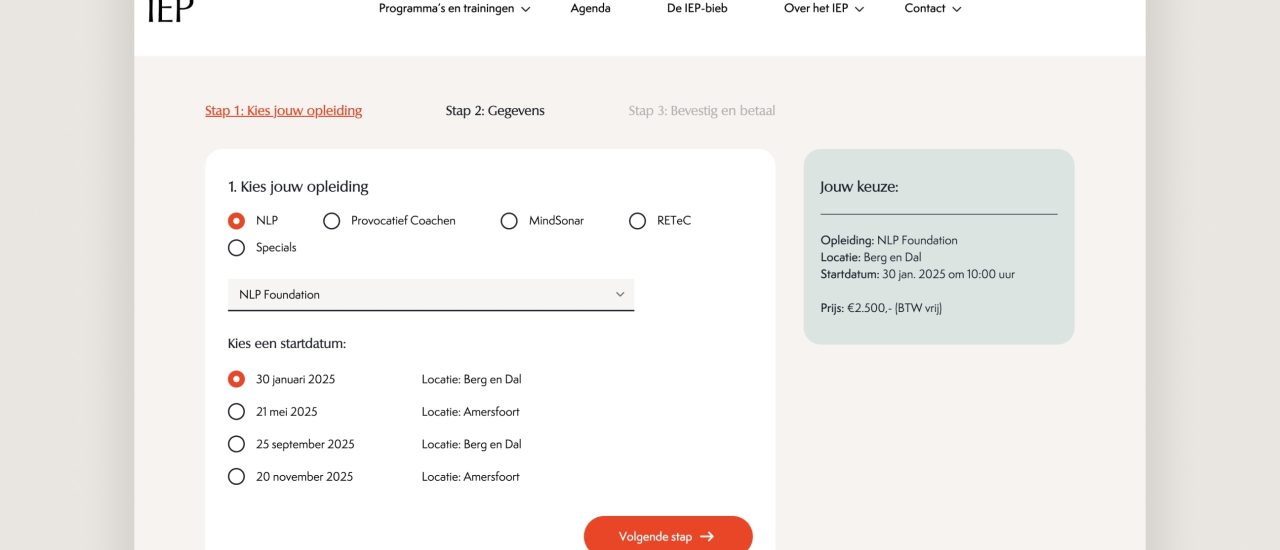Go to De IEP-bieb page
The width and height of the screenshot is (1280, 550).
(697, 9)
